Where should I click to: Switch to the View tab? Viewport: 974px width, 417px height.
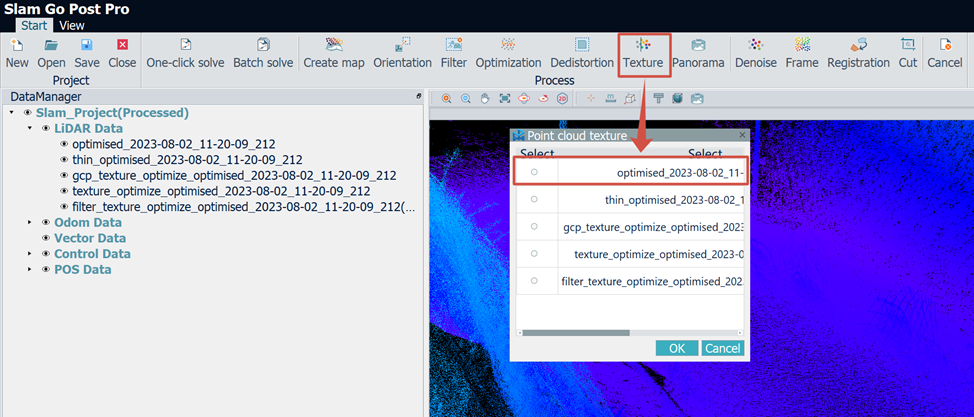point(72,25)
